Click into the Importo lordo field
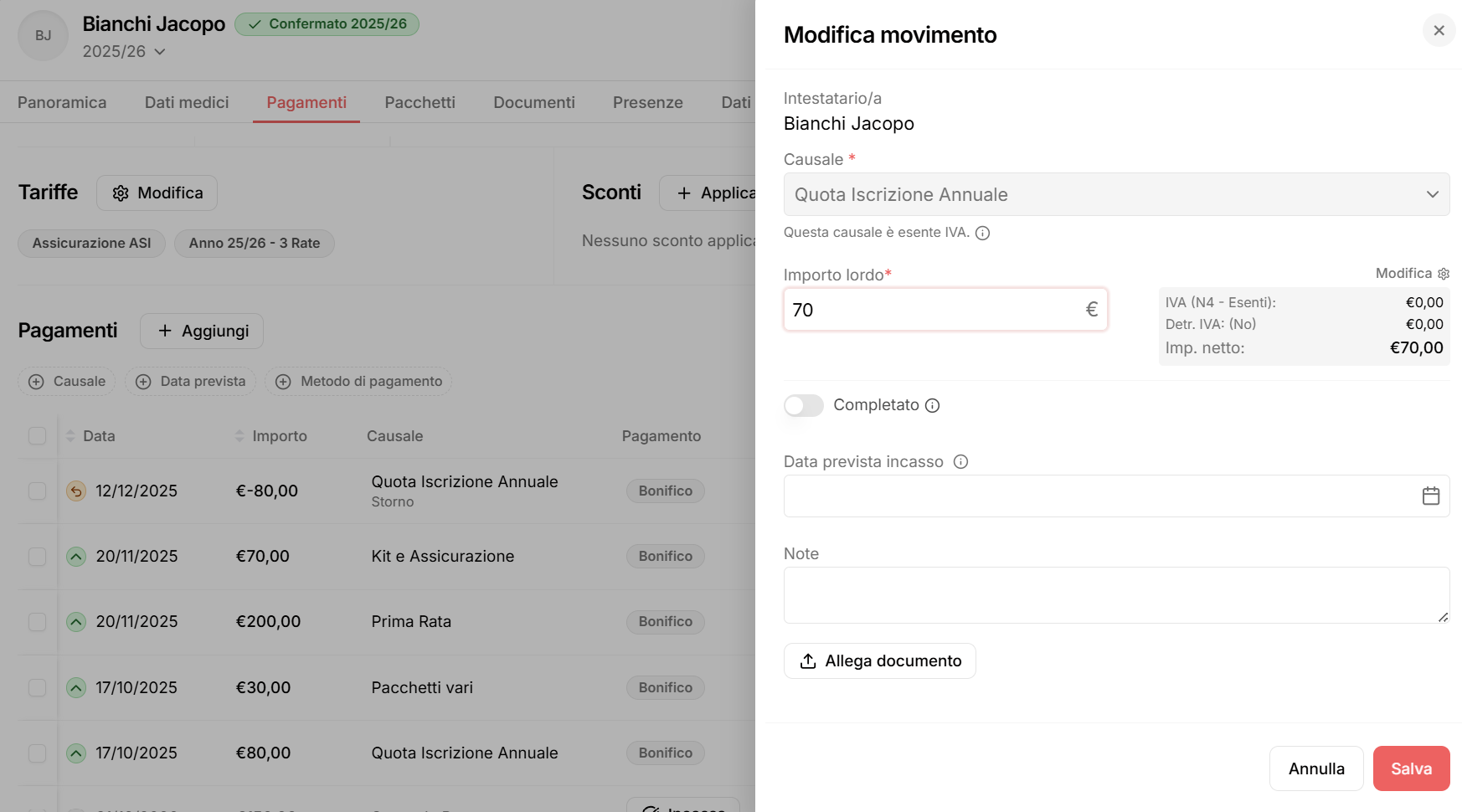This screenshot has height=812, width=1462. pos(934,310)
